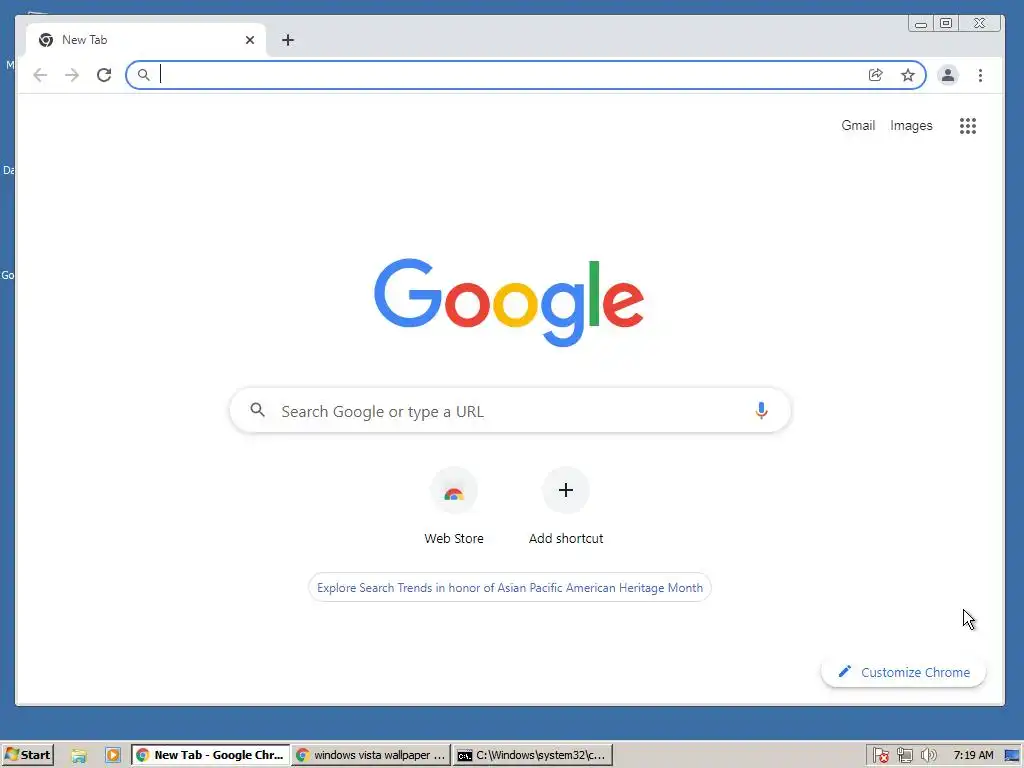The image size is (1024, 768).
Task: Launch the media player quick launch icon
Action: (112, 756)
